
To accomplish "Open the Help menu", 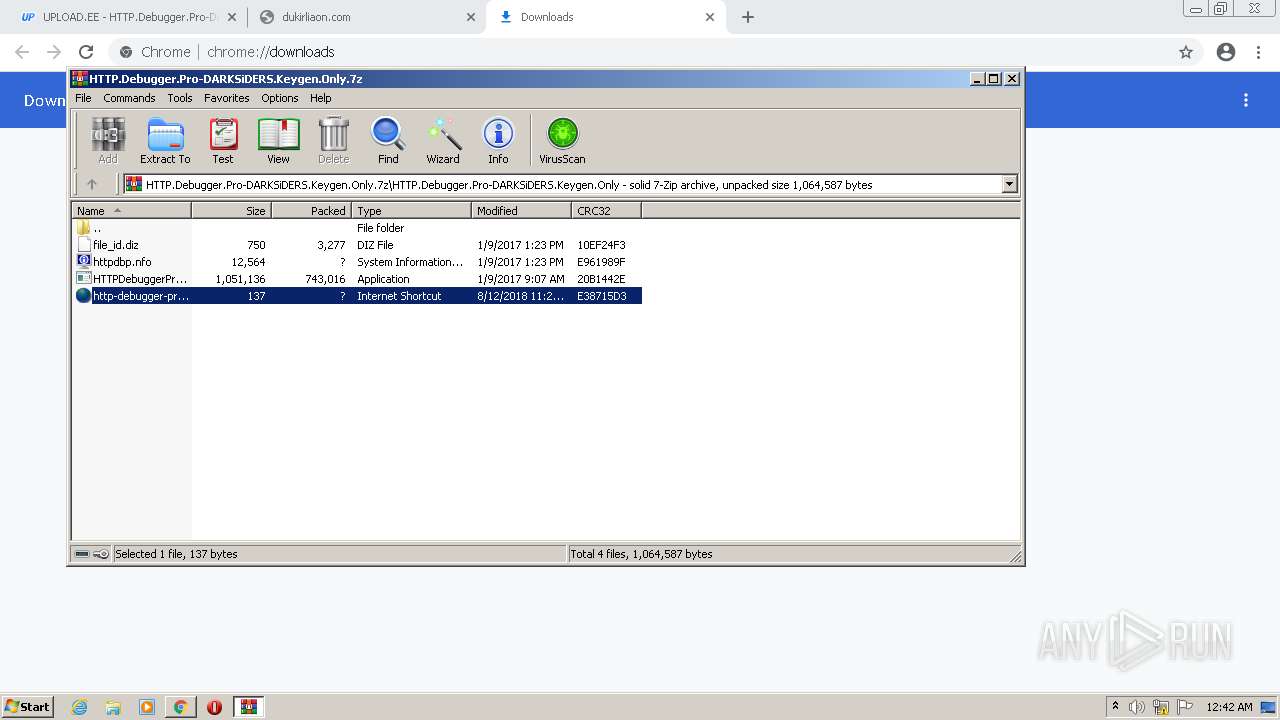I will click(321, 98).
